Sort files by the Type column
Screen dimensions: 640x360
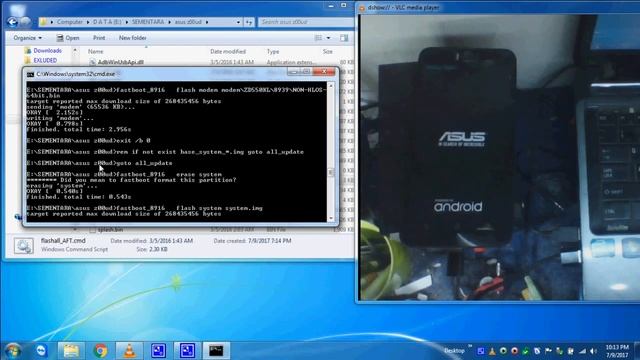coord(273,51)
